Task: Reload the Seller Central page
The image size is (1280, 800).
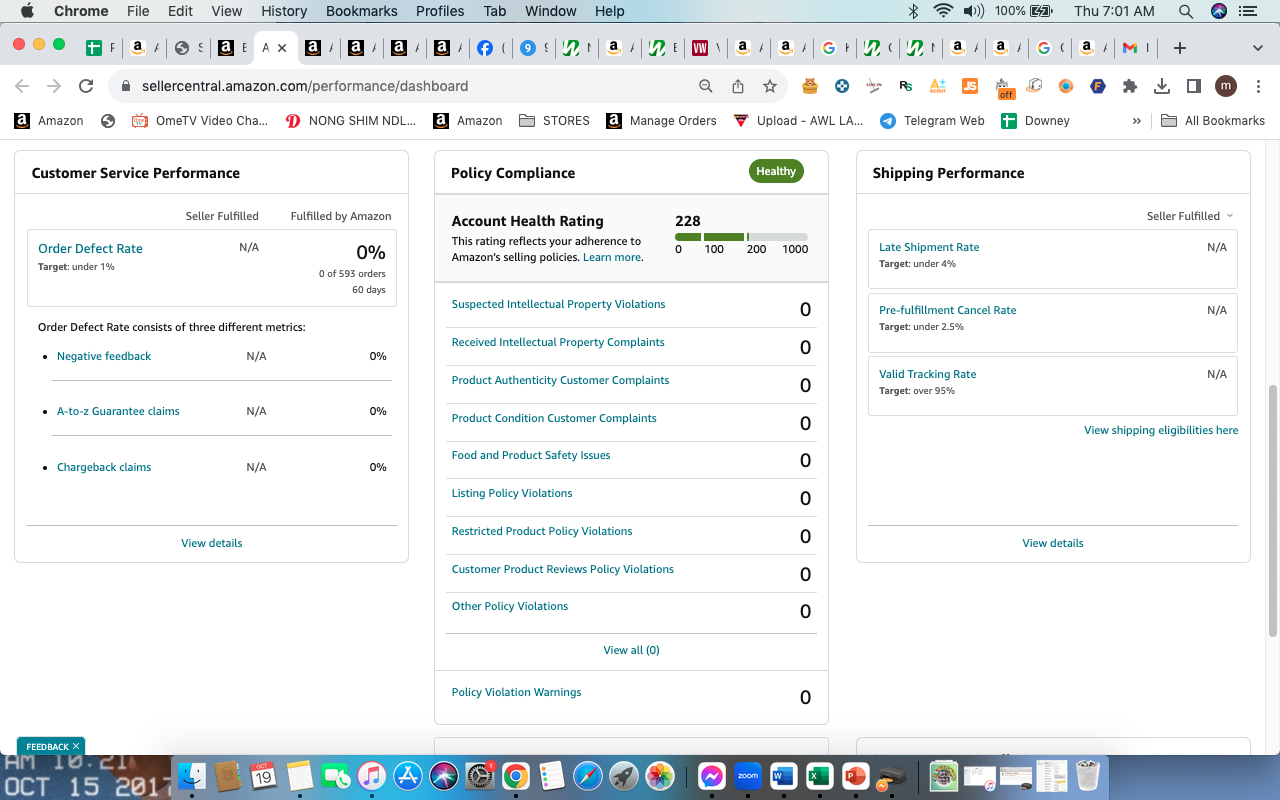Action: pos(86,86)
